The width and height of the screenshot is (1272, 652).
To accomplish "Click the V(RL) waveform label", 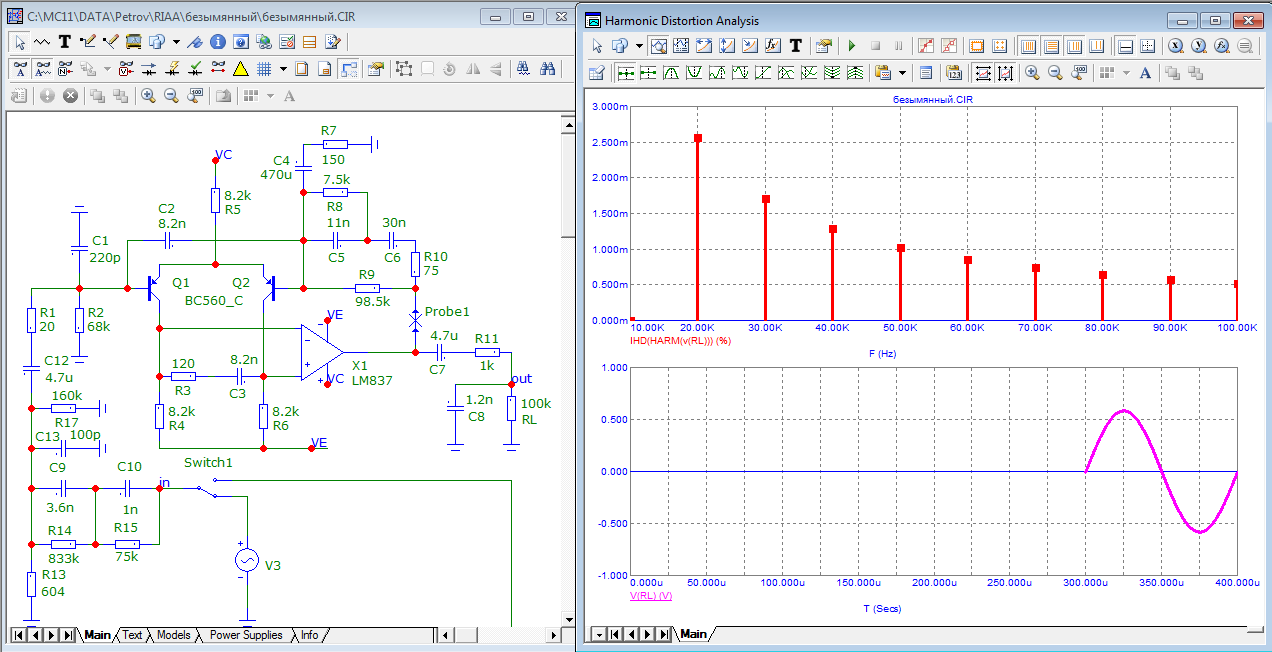I will point(650,595).
